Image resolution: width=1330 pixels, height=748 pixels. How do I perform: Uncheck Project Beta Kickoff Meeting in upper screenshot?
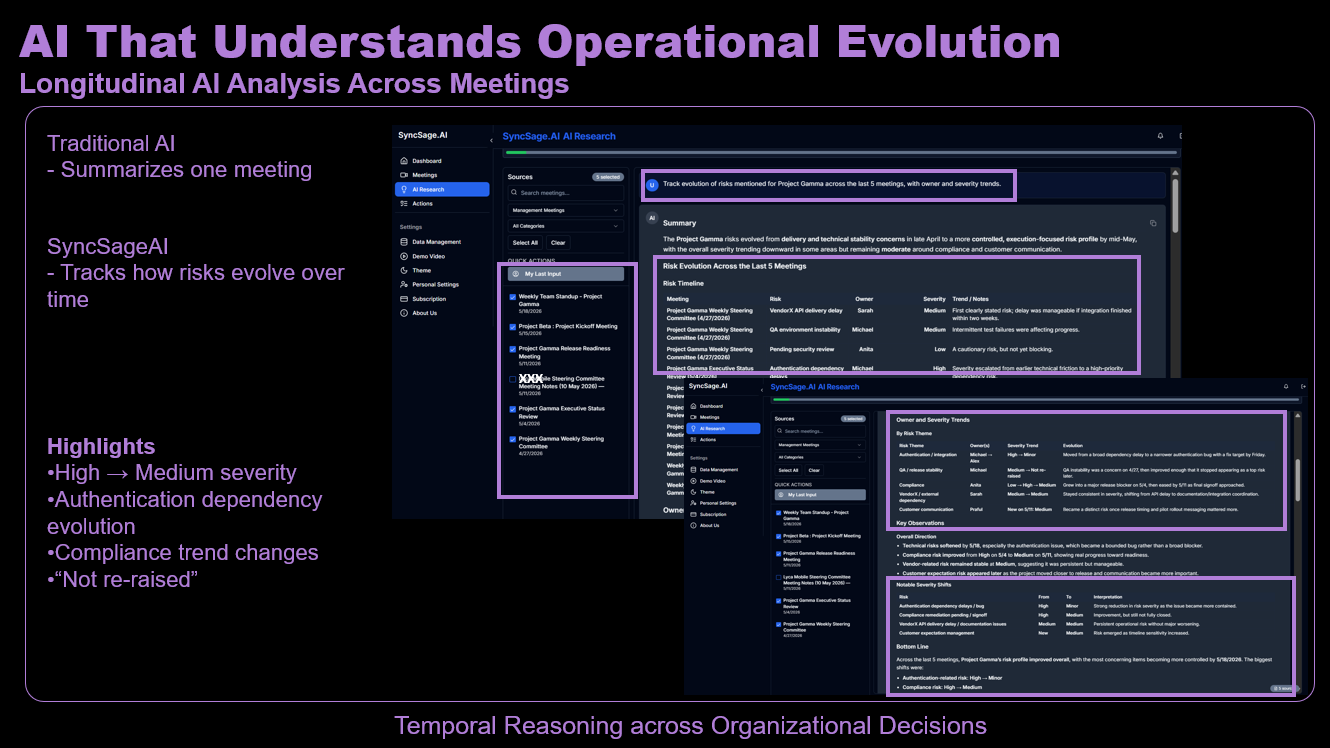click(x=513, y=326)
